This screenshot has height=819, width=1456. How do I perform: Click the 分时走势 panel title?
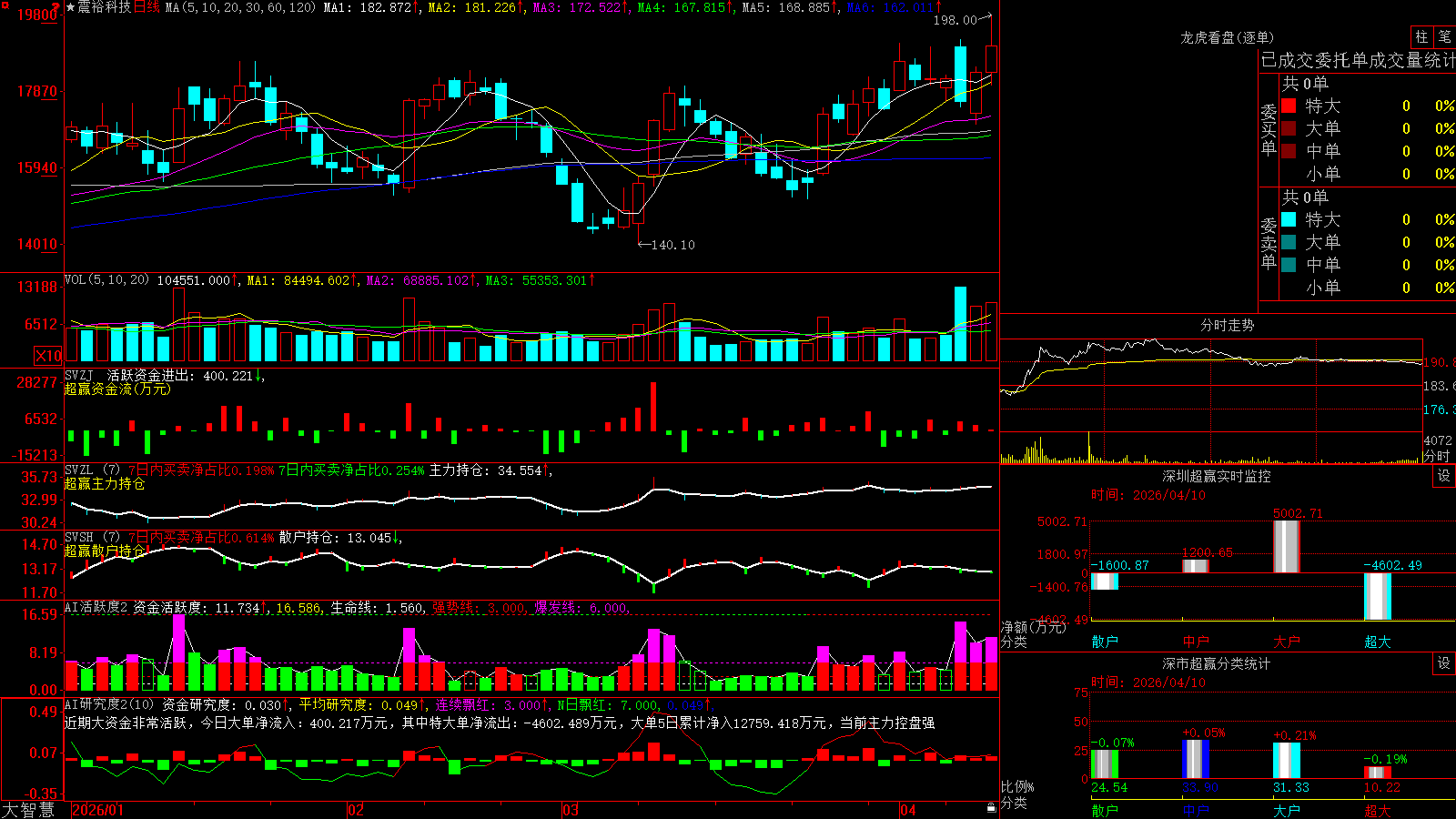point(1227,325)
